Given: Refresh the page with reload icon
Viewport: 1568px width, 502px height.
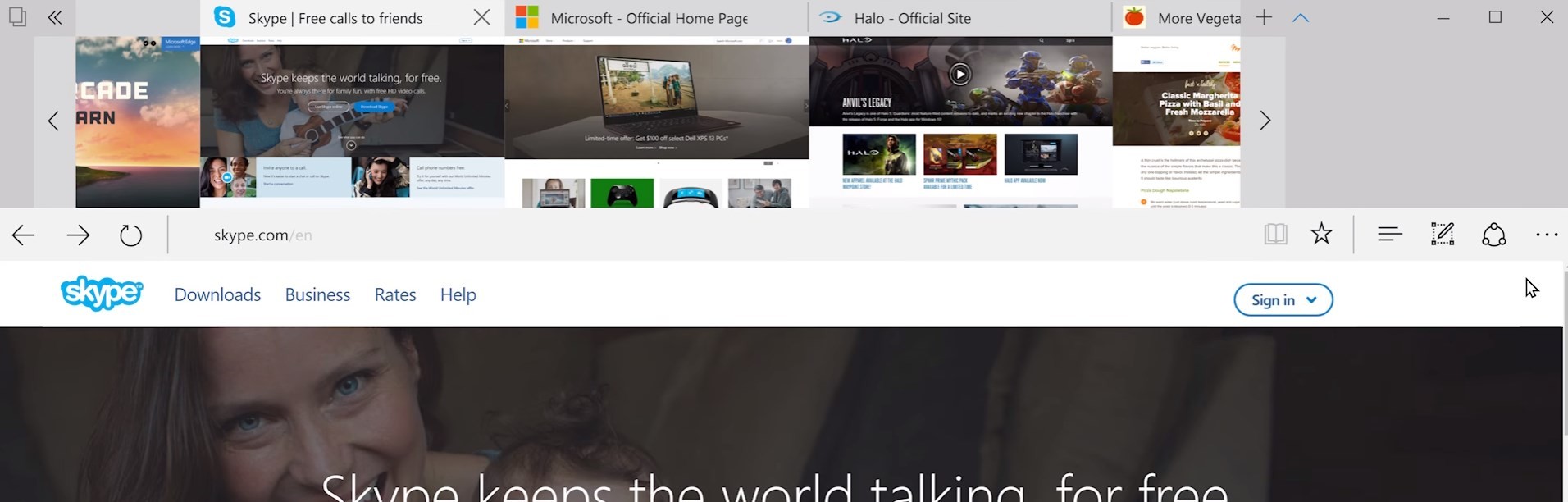Looking at the screenshot, I should [131, 235].
